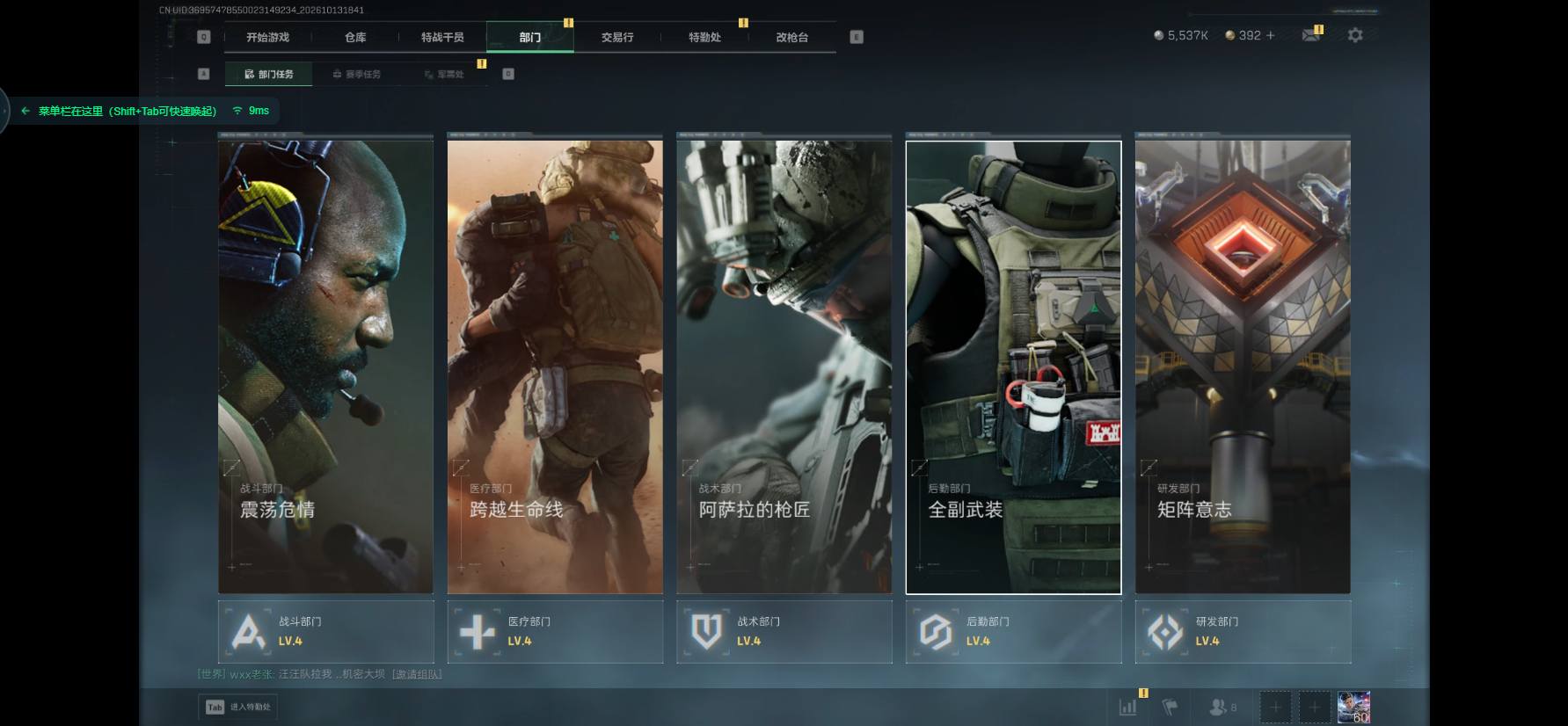
Task: Open the 赛季任务 sub-tab
Action: (356, 75)
